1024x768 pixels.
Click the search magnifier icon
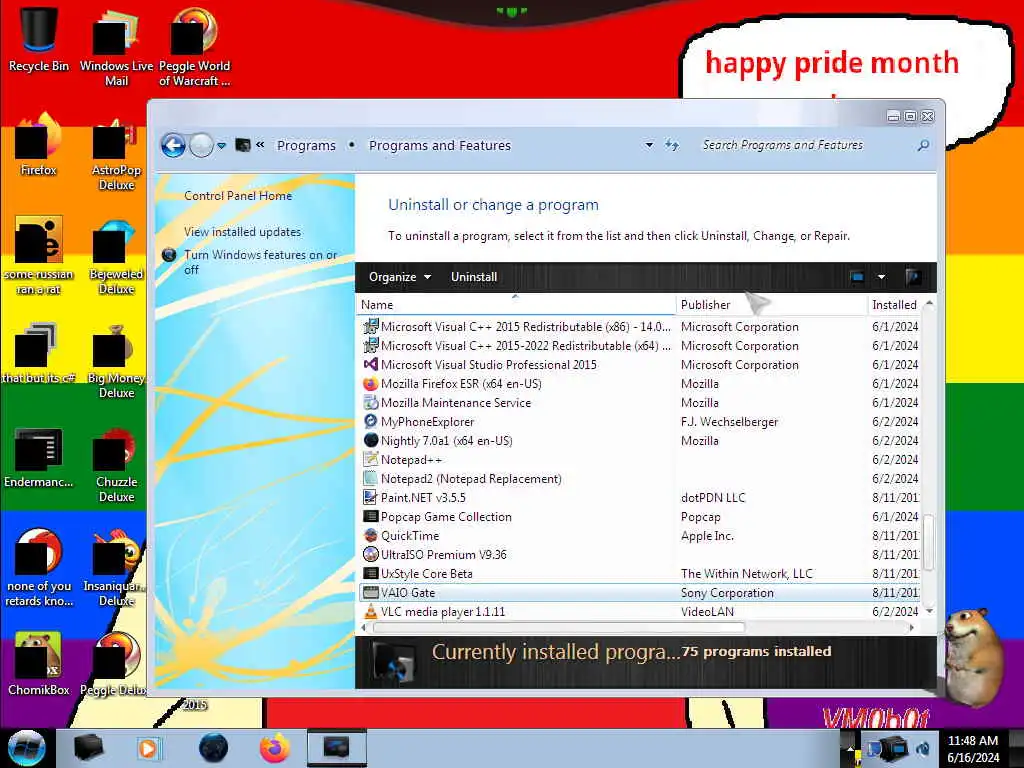923,145
